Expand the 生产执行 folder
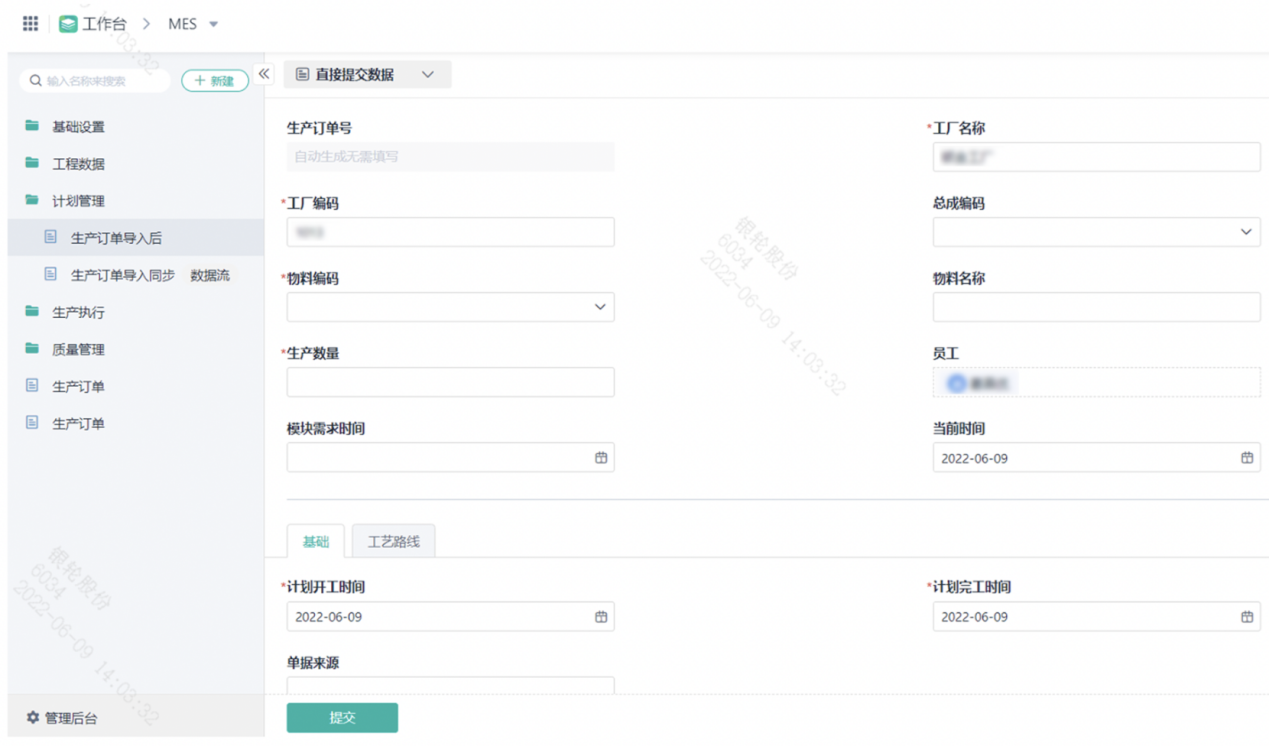This screenshot has height=746, width=1269. click(x=78, y=312)
